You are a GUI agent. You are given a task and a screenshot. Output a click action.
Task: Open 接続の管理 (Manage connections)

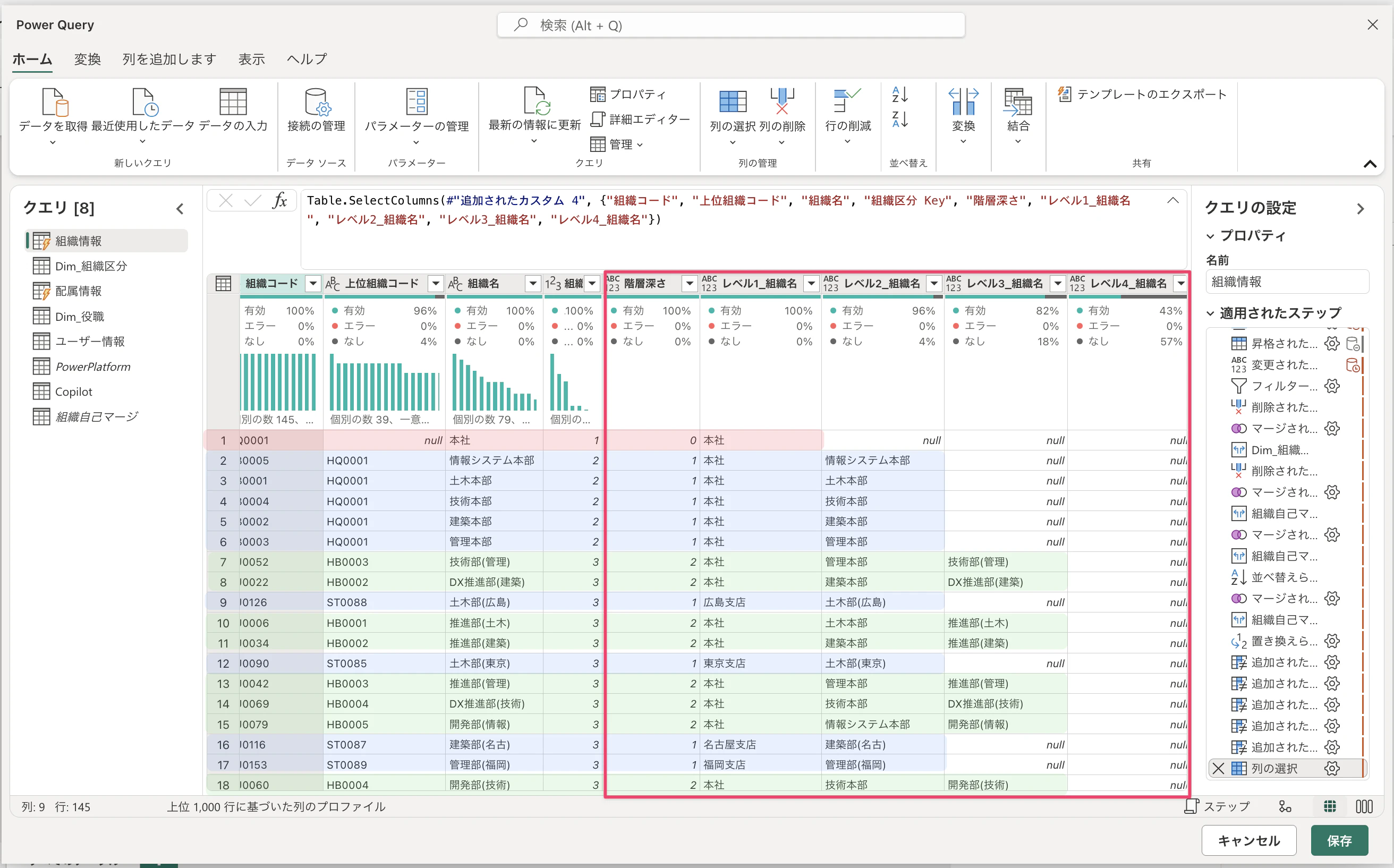point(316,110)
